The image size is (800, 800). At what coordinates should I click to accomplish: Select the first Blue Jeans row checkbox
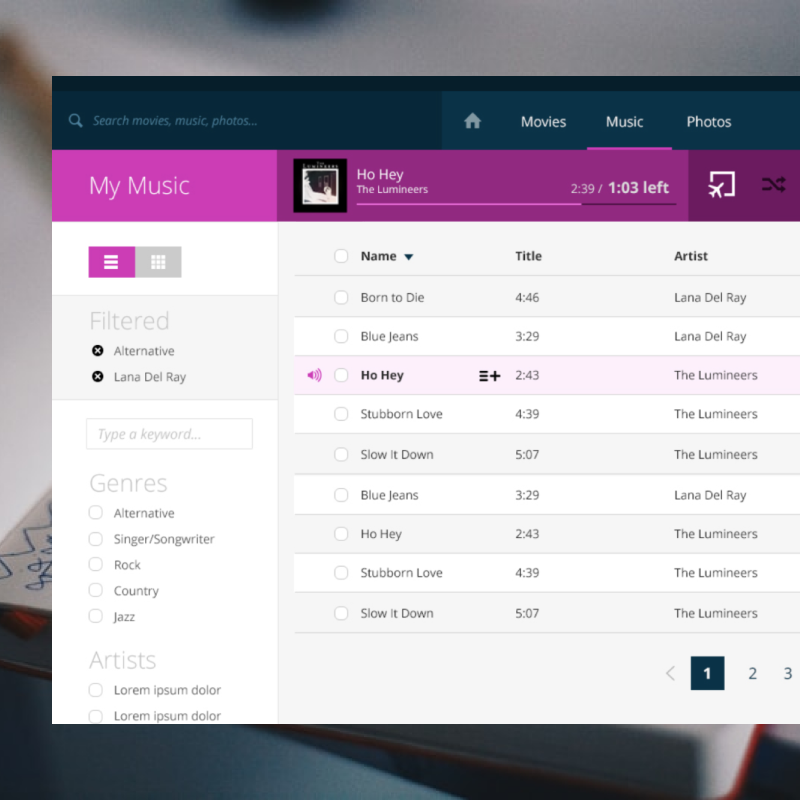coord(341,336)
